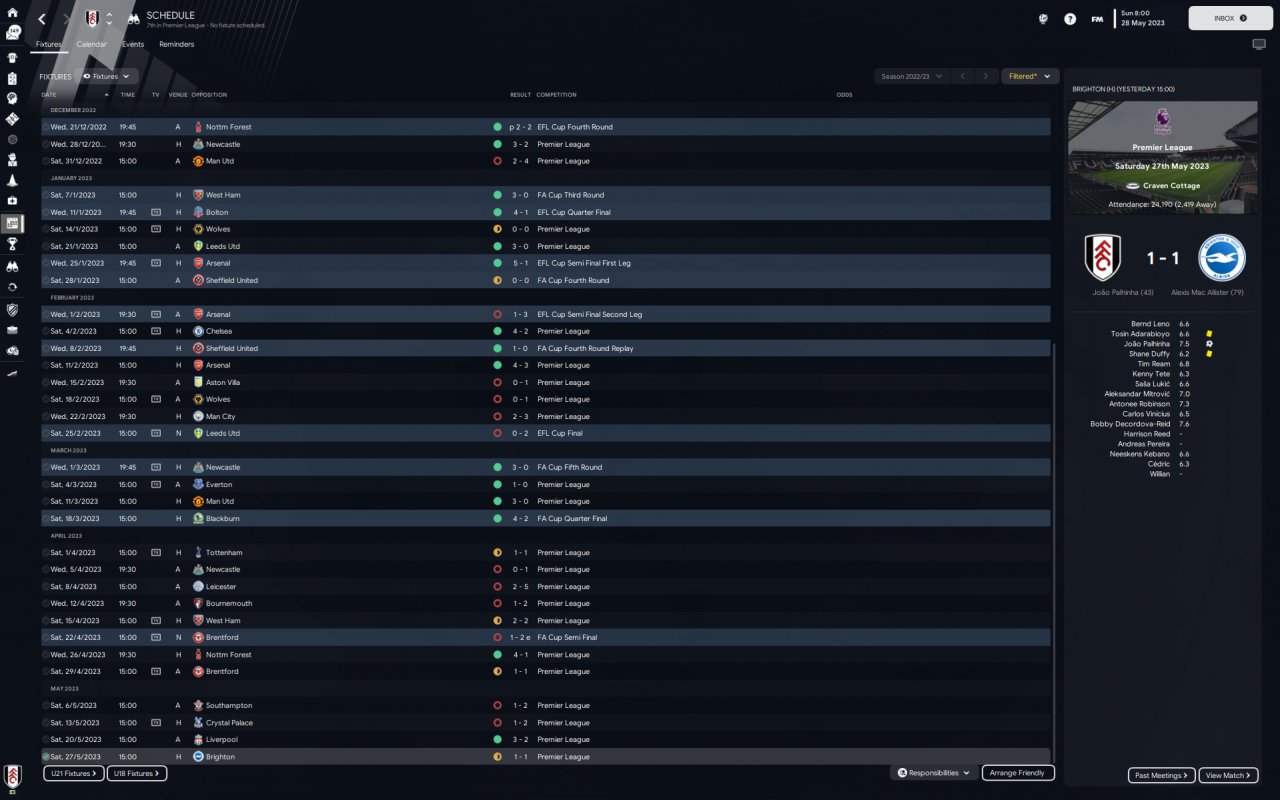Open Past Meetings
This screenshot has height=800, width=1280.
[x=1161, y=775]
